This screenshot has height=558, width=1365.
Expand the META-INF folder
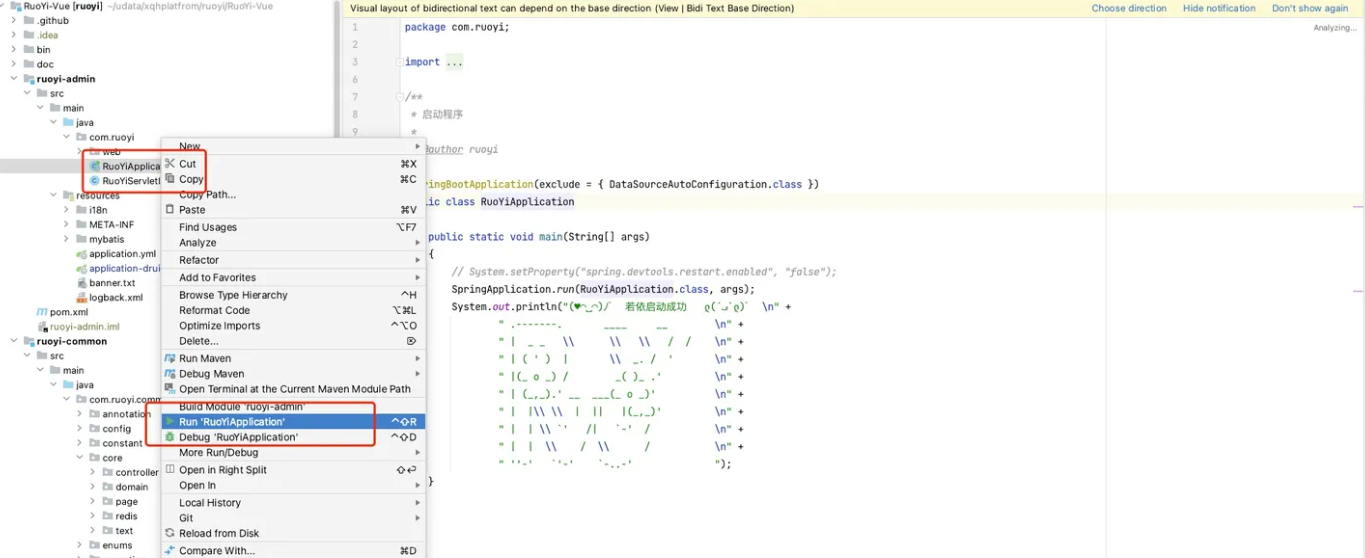tap(66, 225)
